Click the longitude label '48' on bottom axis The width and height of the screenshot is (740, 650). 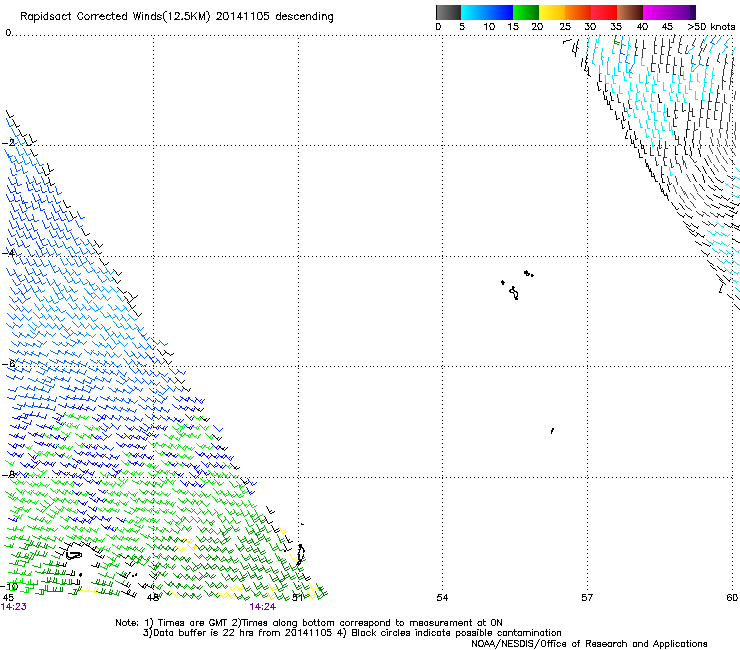coord(152,598)
